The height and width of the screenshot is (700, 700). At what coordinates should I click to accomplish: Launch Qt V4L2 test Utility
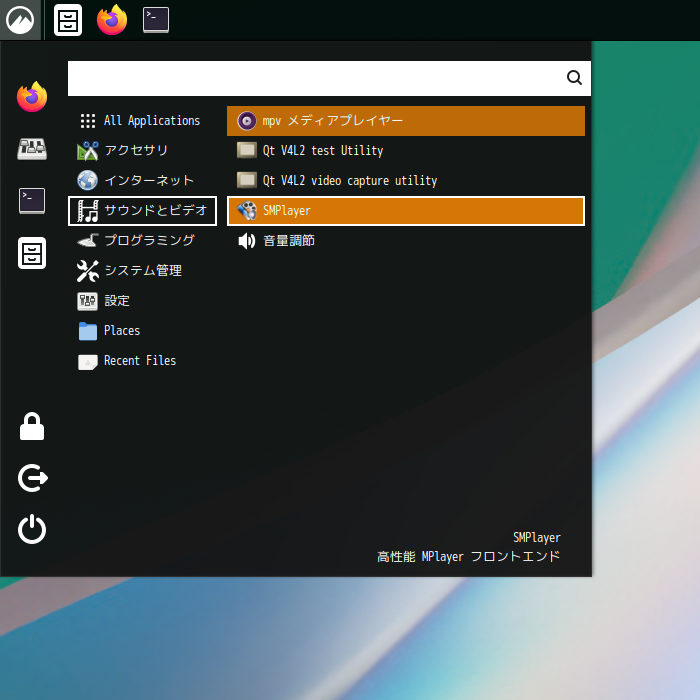tap(406, 150)
